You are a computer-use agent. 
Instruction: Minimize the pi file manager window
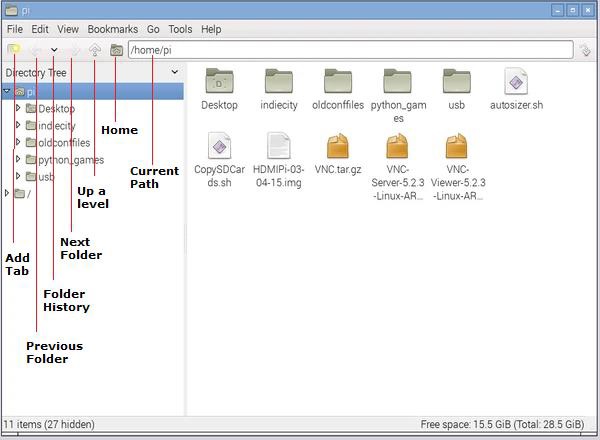558,10
